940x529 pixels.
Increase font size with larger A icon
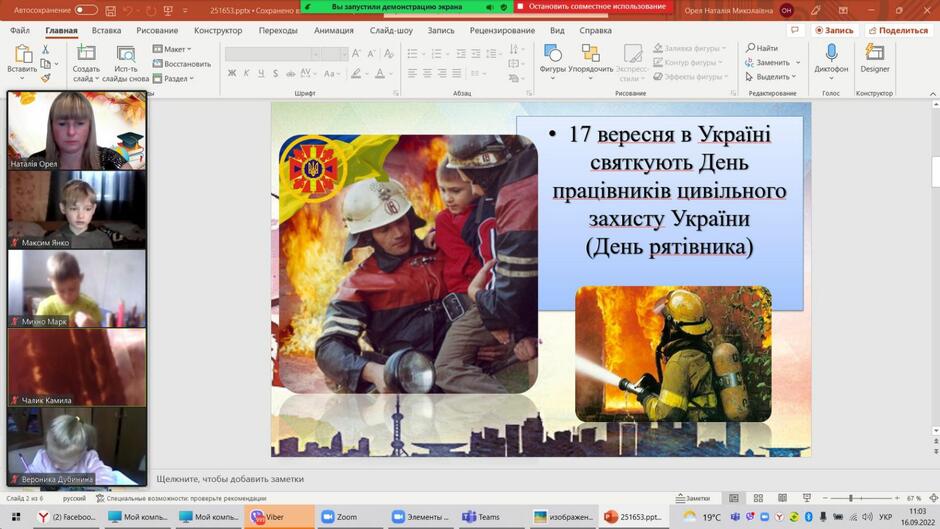[356, 54]
